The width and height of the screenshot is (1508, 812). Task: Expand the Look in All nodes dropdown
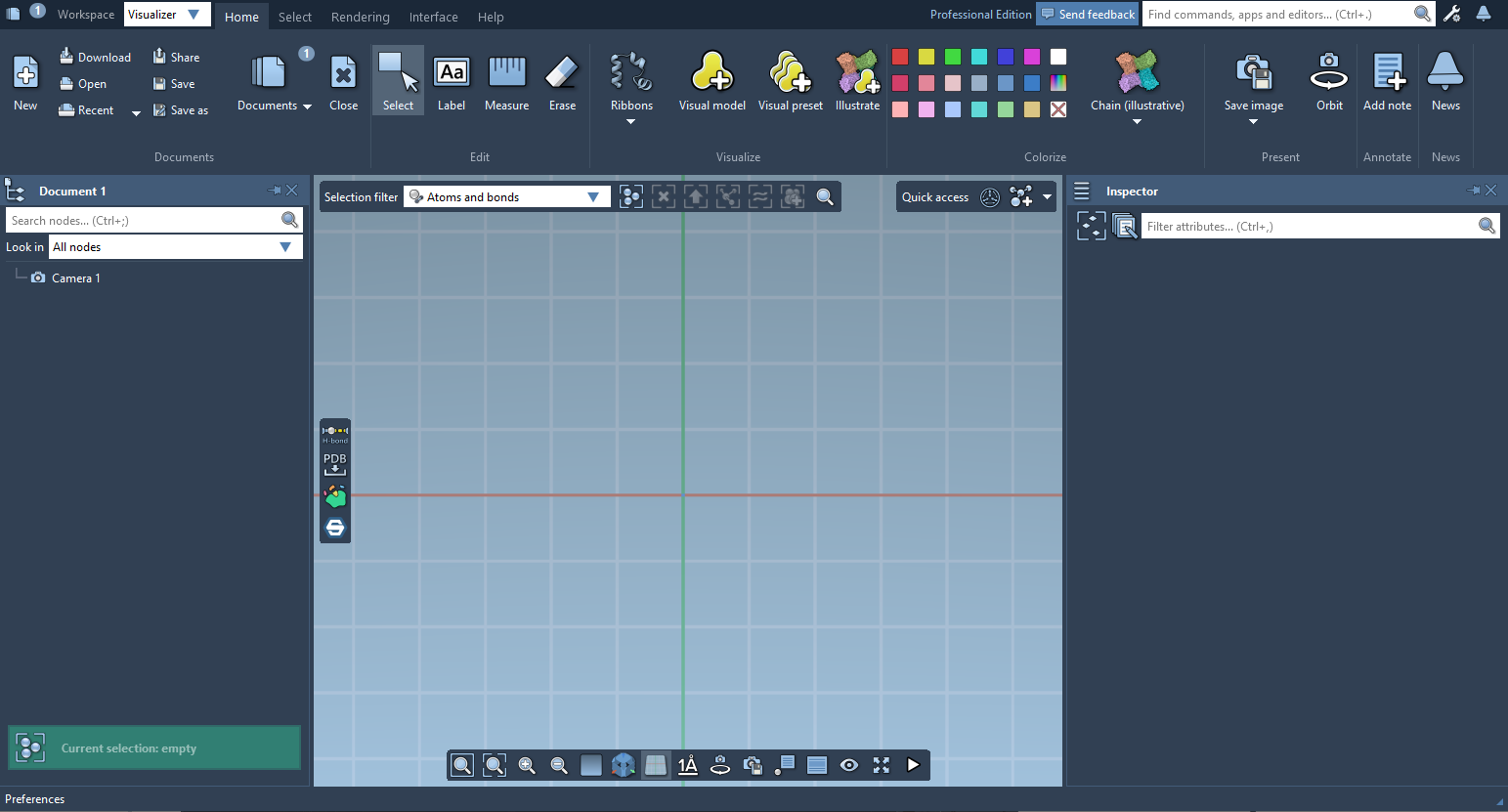click(x=175, y=247)
